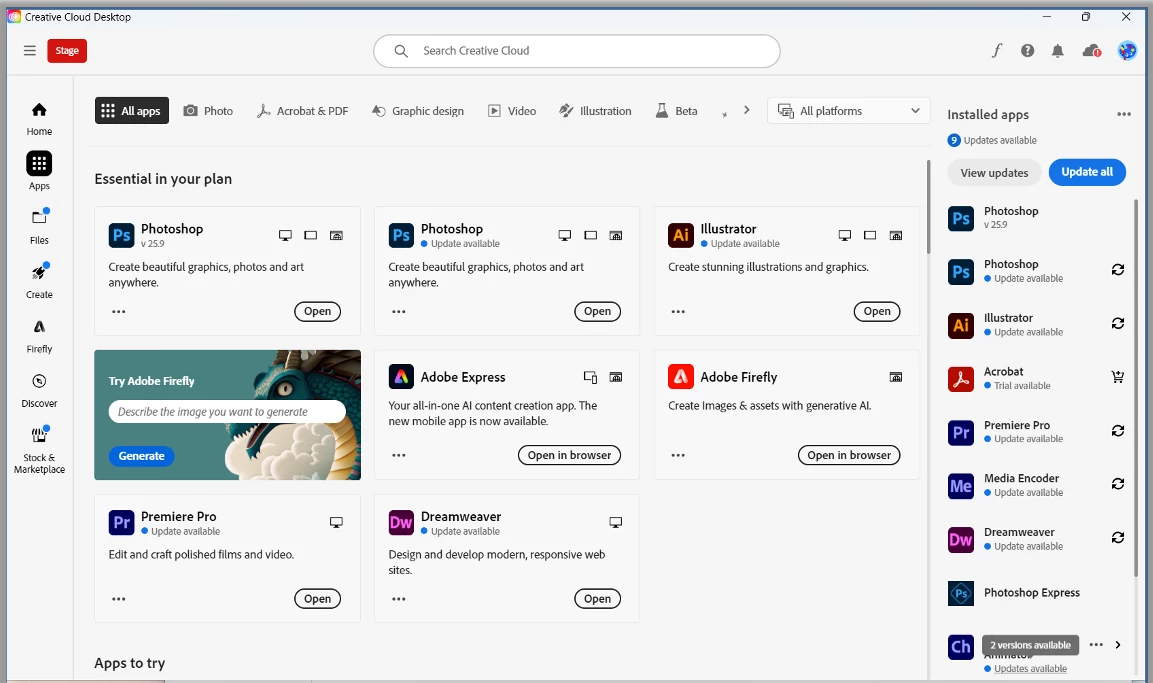Click the Premiere Pro card app icon
The height and width of the screenshot is (683, 1153).
tap(121, 523)
